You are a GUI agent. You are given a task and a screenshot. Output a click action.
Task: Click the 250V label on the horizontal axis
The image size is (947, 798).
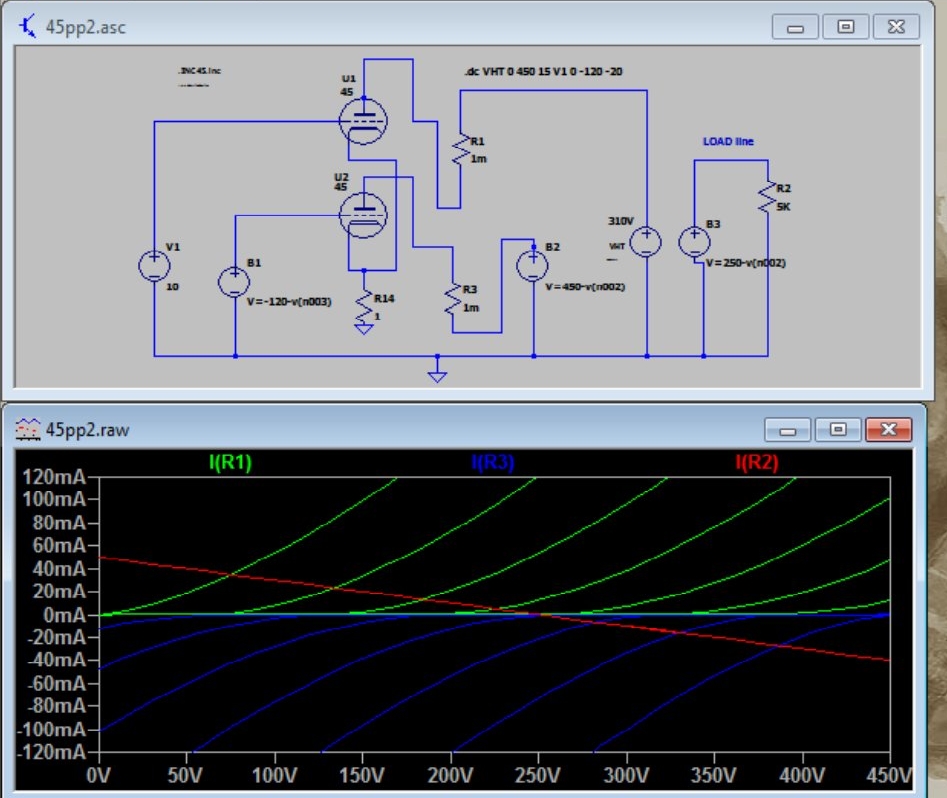point(538,775)
